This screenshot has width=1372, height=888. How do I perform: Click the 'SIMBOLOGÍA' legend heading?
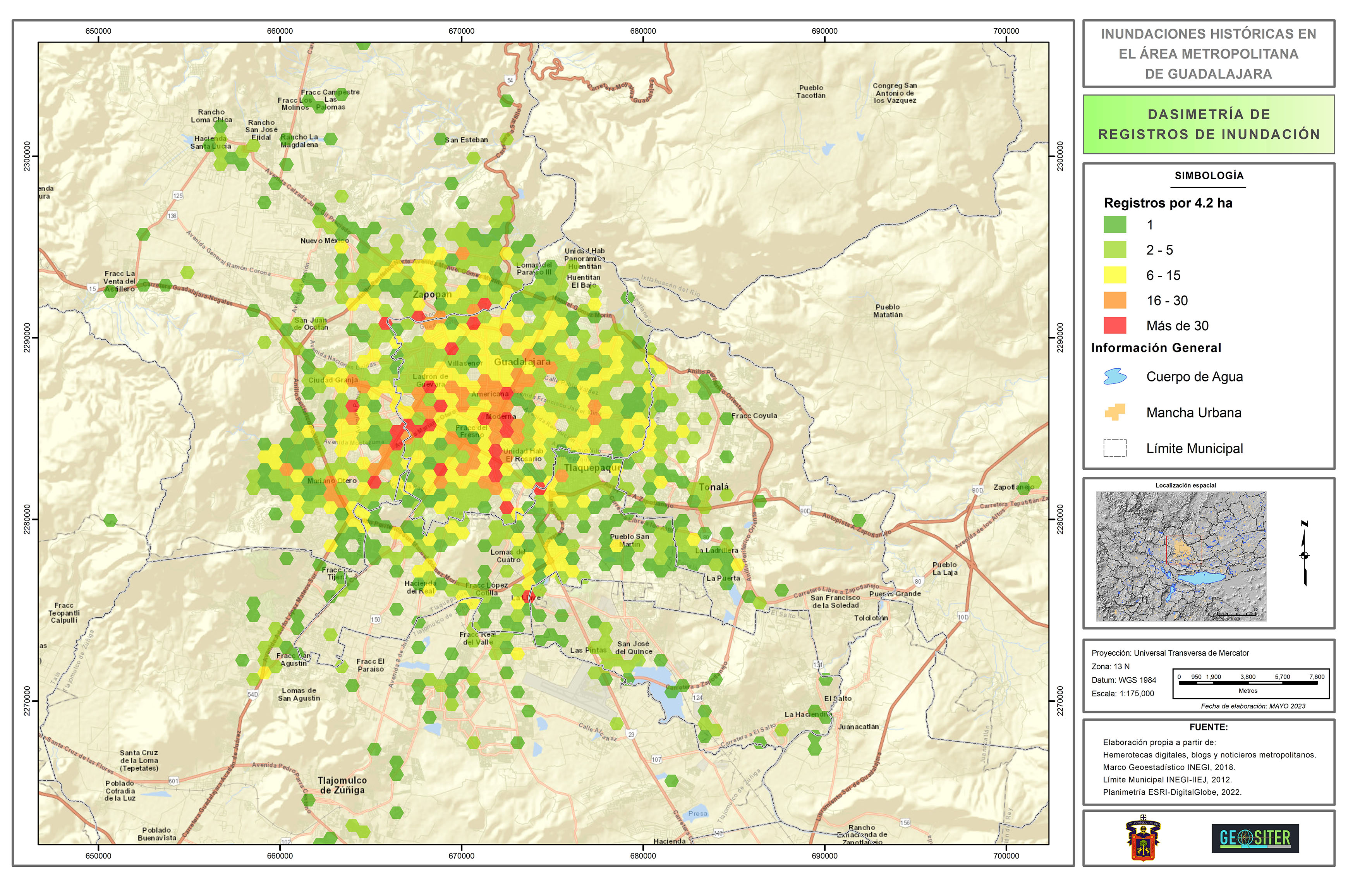1209,176
